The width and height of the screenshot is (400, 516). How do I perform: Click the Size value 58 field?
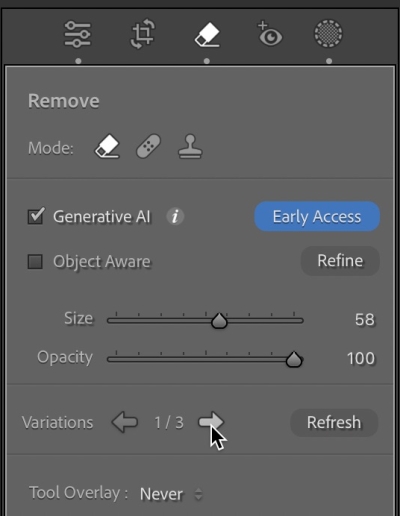[x=365, y=320]
